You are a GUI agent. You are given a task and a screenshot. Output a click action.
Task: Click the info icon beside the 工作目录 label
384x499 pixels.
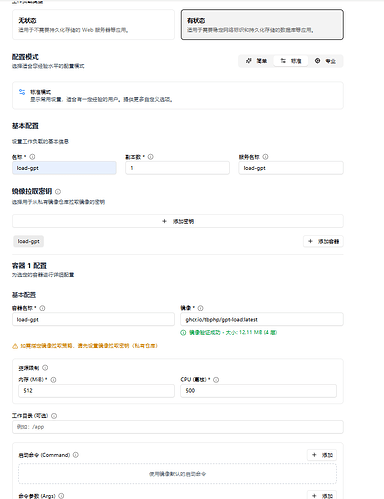54,416
